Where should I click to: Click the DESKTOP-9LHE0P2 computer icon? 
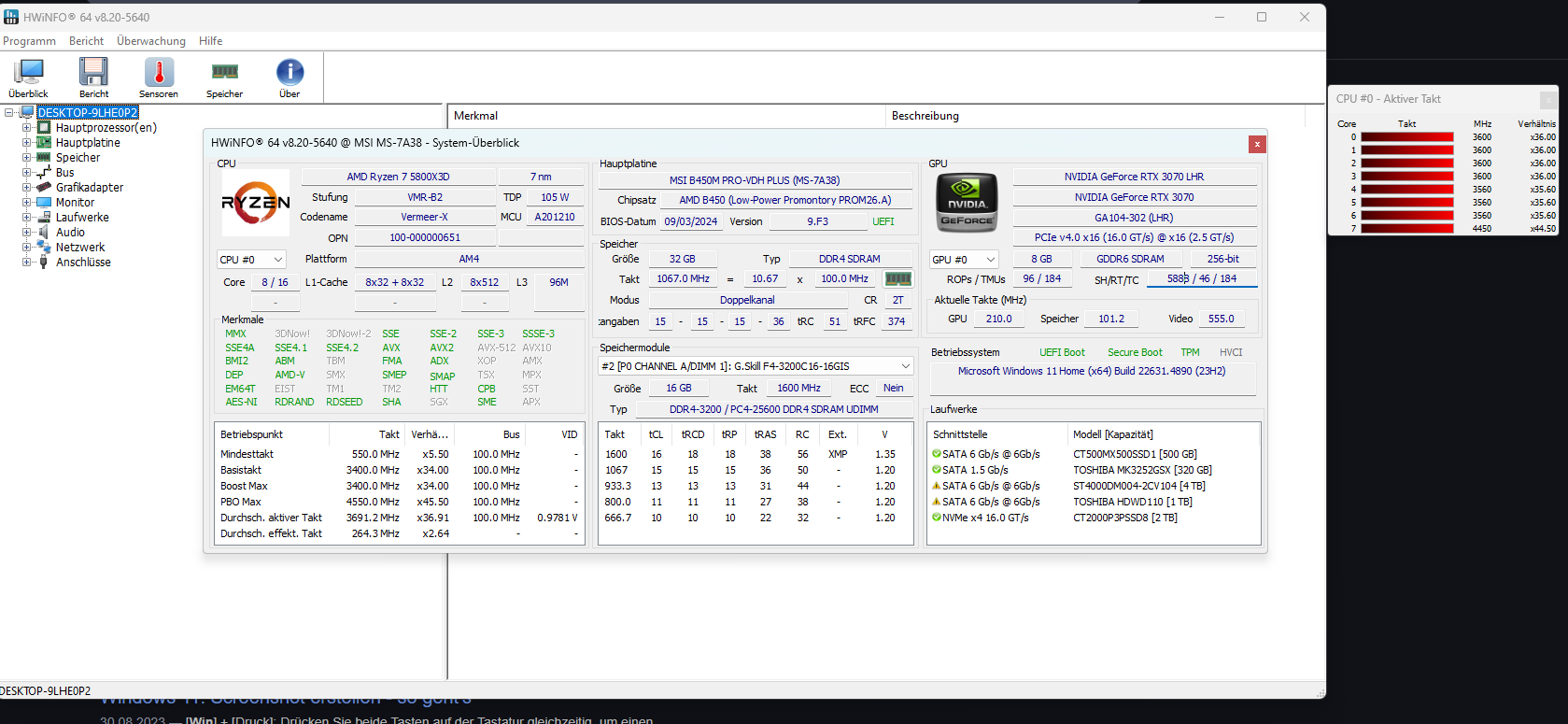pos(27,113)
